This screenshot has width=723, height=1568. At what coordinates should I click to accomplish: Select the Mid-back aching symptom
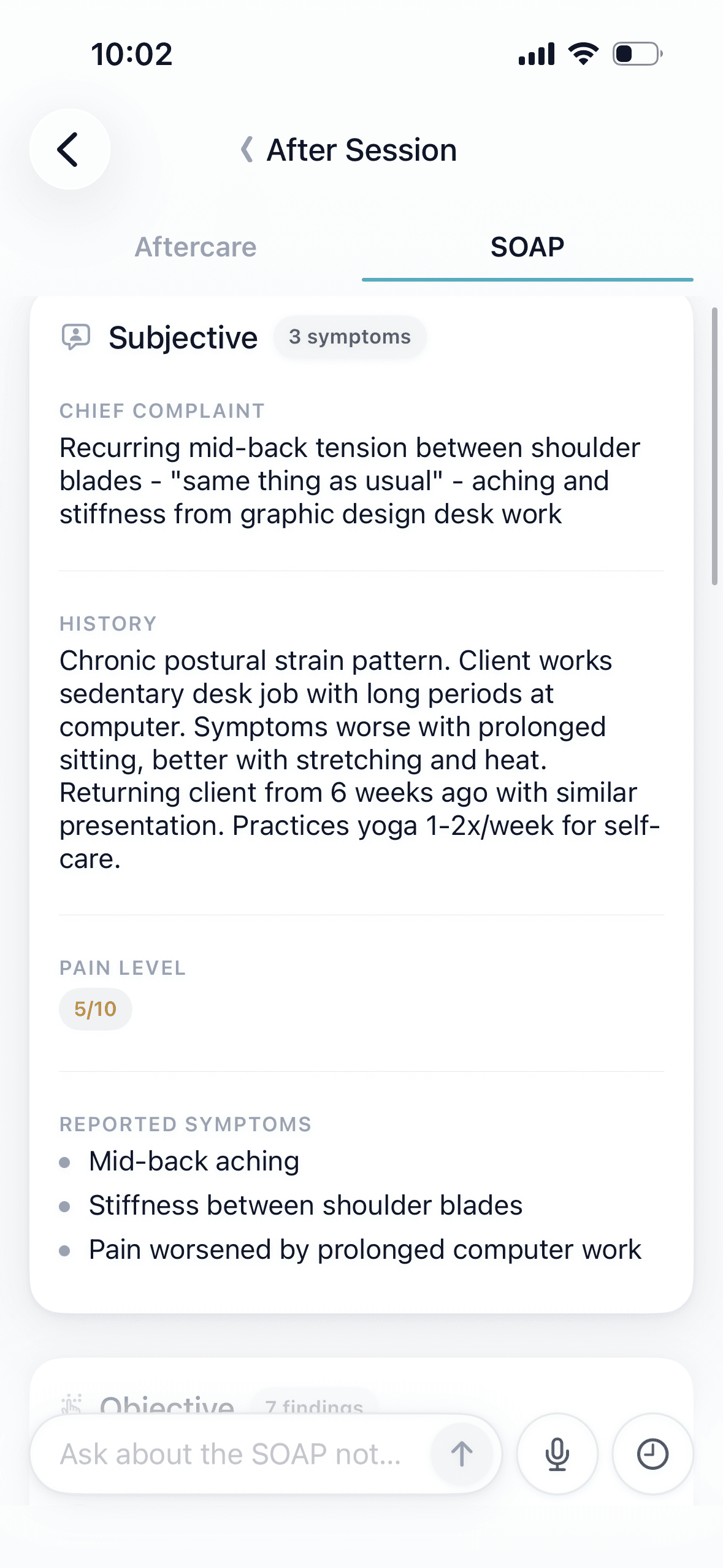click(x=194, y=1161)
